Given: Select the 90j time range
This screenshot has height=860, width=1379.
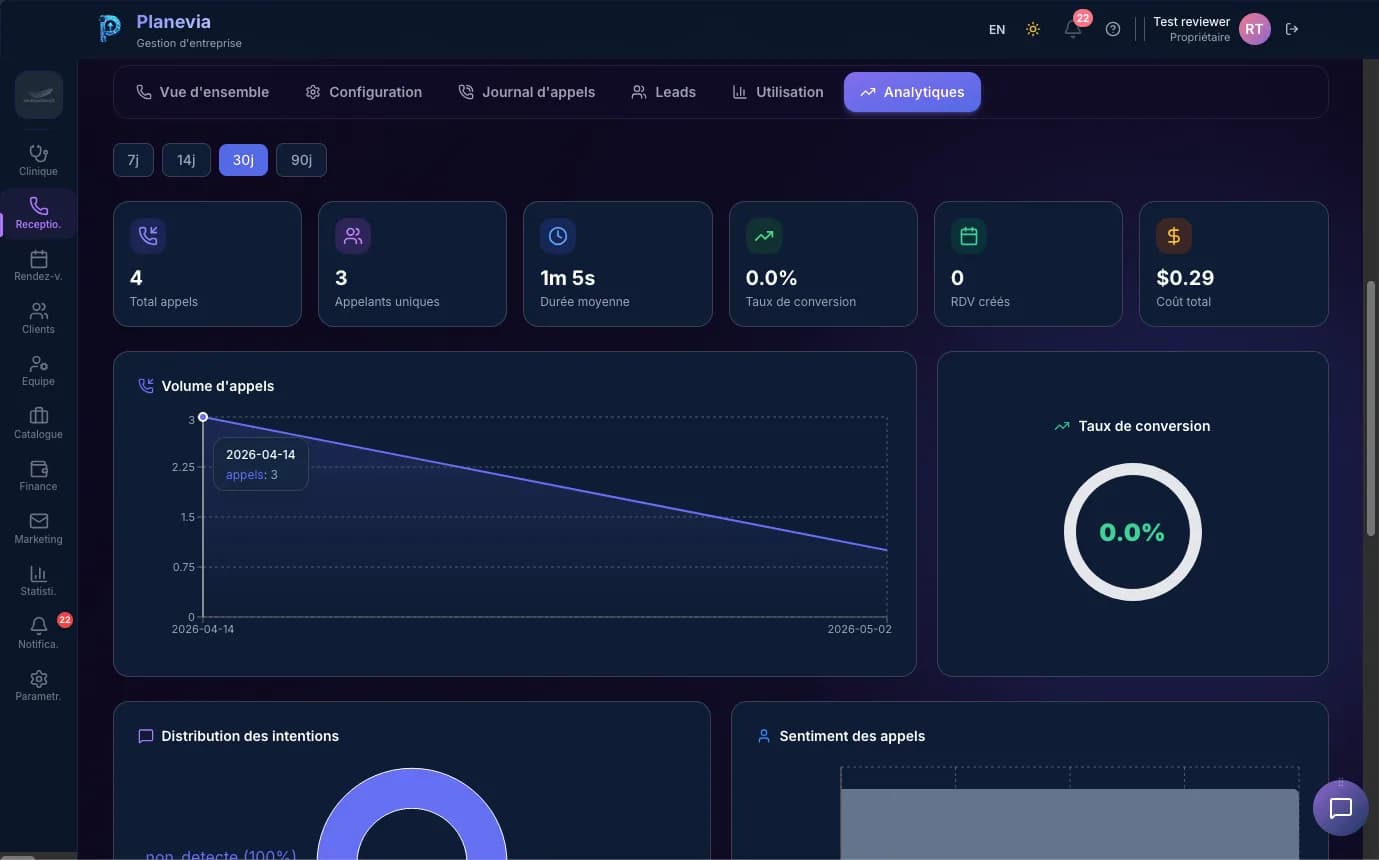Looking at the screenshot, I should pos(301,160).
